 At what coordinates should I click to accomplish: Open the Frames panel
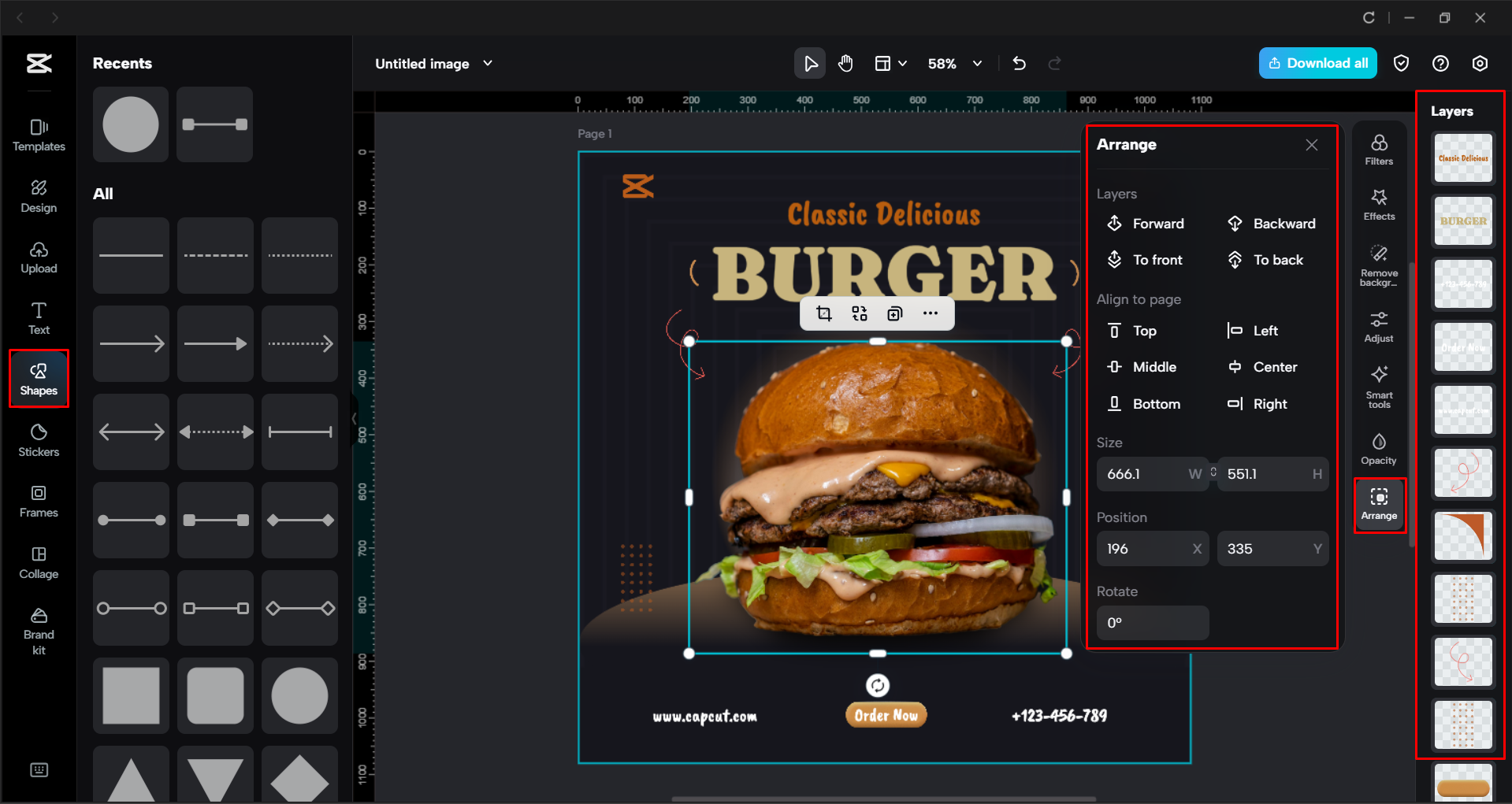[38, 501]
